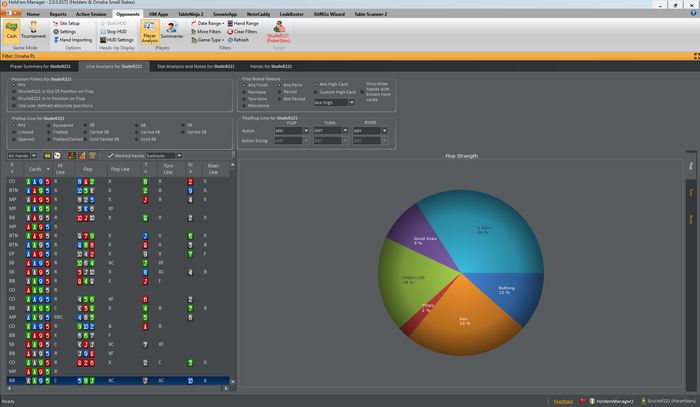Click the 2 Pair pie slice
Screen dimensions: 700x407
point(487,228)
